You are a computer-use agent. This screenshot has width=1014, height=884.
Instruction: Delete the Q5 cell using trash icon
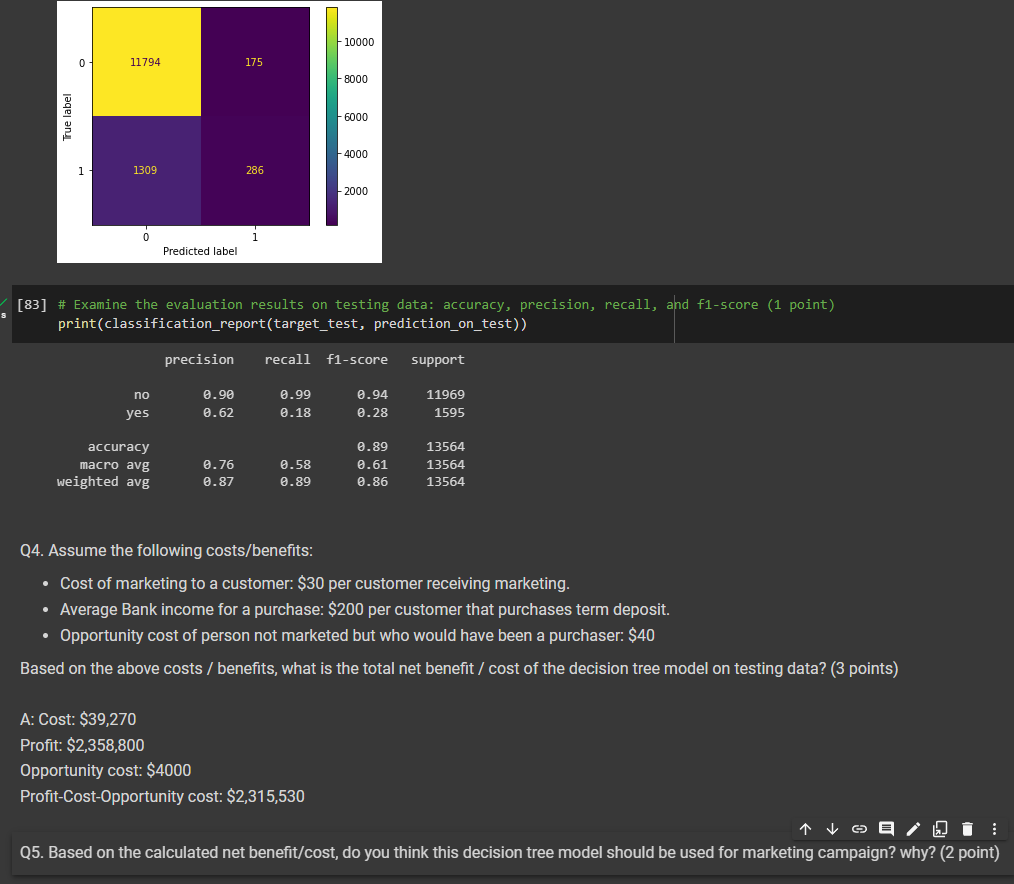(x=967, y=828)
